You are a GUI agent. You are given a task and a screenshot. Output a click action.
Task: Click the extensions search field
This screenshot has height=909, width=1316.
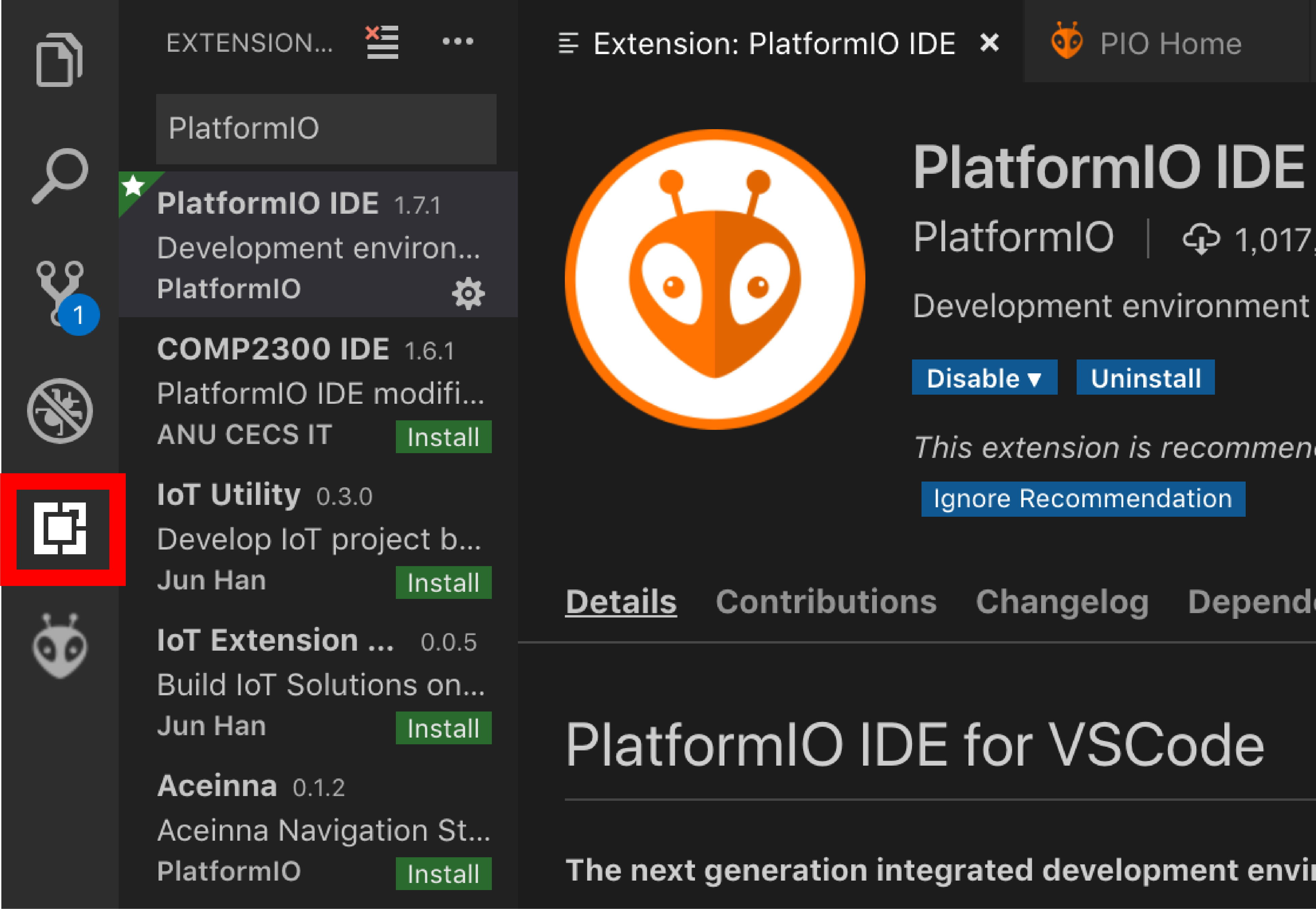[326, 129]
